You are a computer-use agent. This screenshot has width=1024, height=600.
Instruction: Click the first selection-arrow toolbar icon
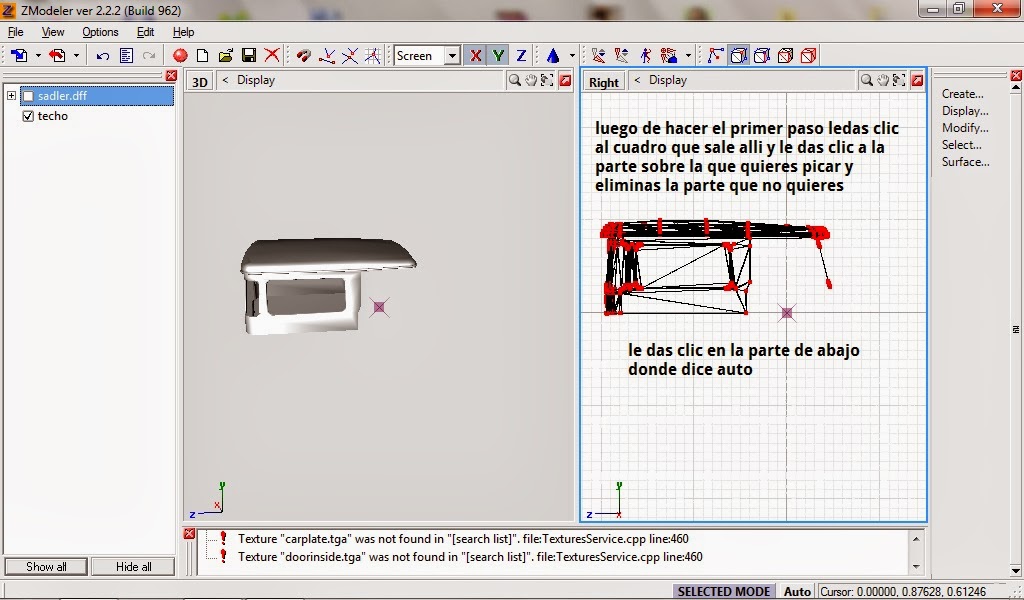tap(598, 55)
